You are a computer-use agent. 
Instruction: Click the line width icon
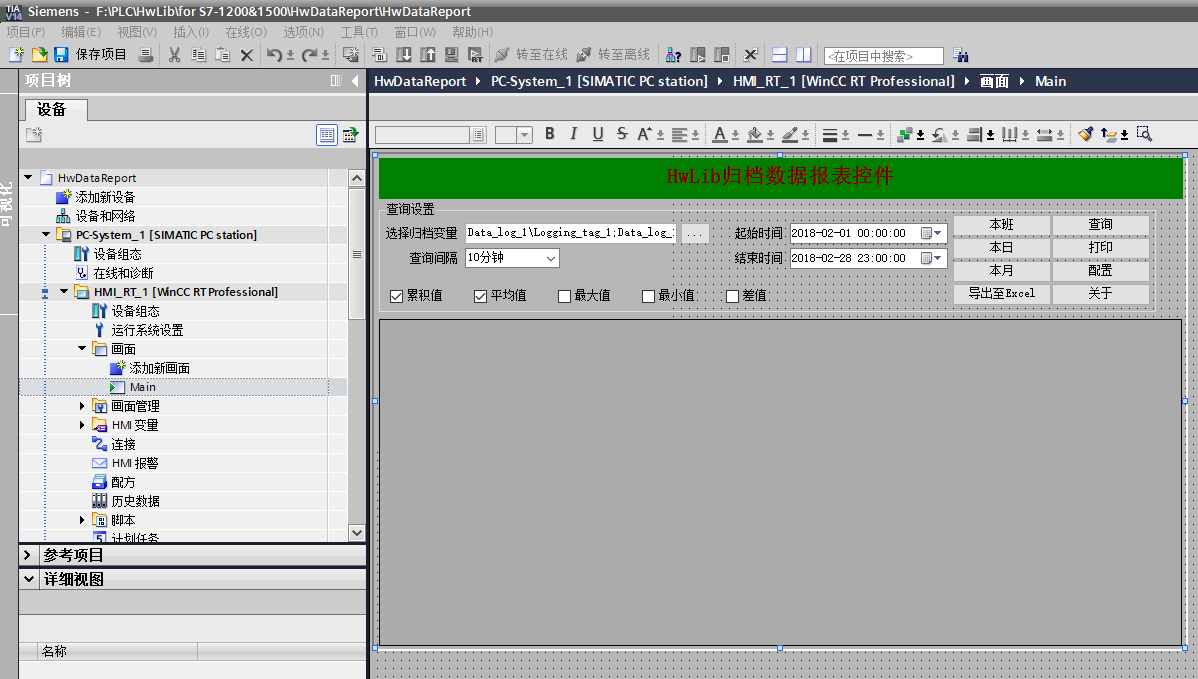pyautogui.click(x=830, y=134)
